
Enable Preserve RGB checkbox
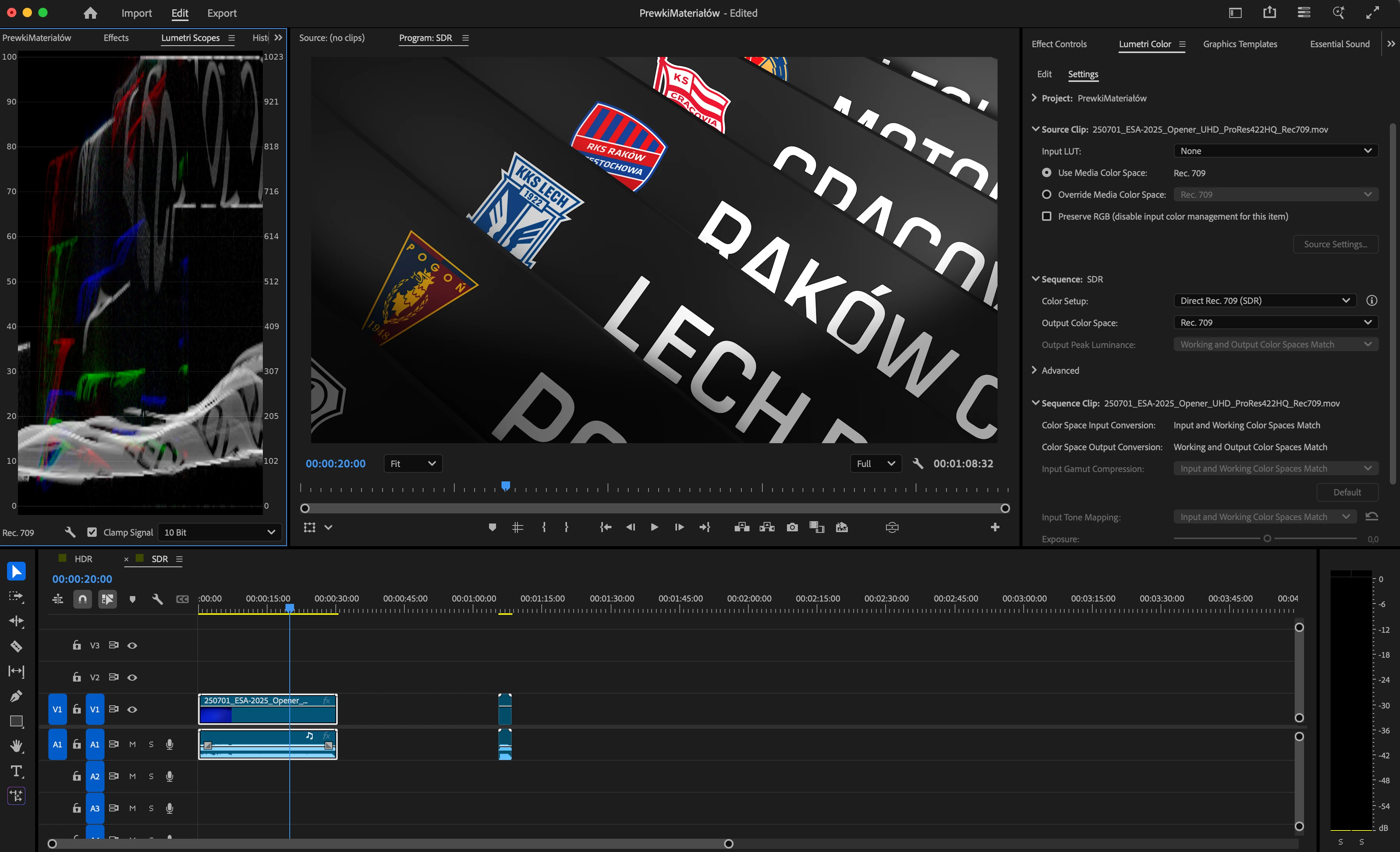[1047, 217]
